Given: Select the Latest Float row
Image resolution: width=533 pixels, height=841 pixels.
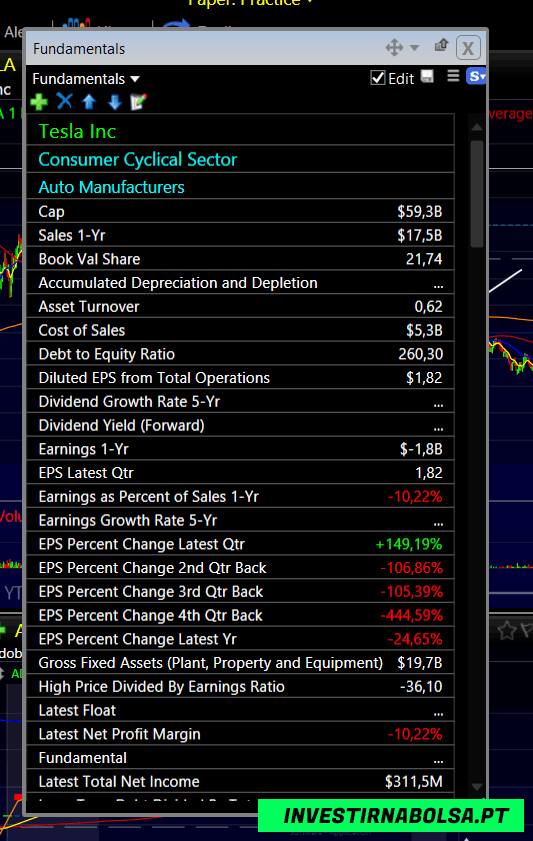Looking at the screenshot, I should (240, 710).
